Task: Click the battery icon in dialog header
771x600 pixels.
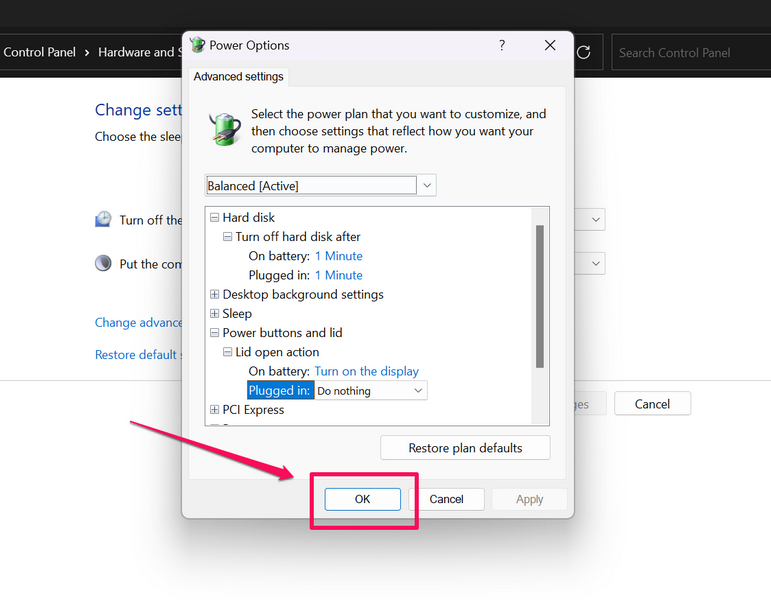Action: (224, 130)
